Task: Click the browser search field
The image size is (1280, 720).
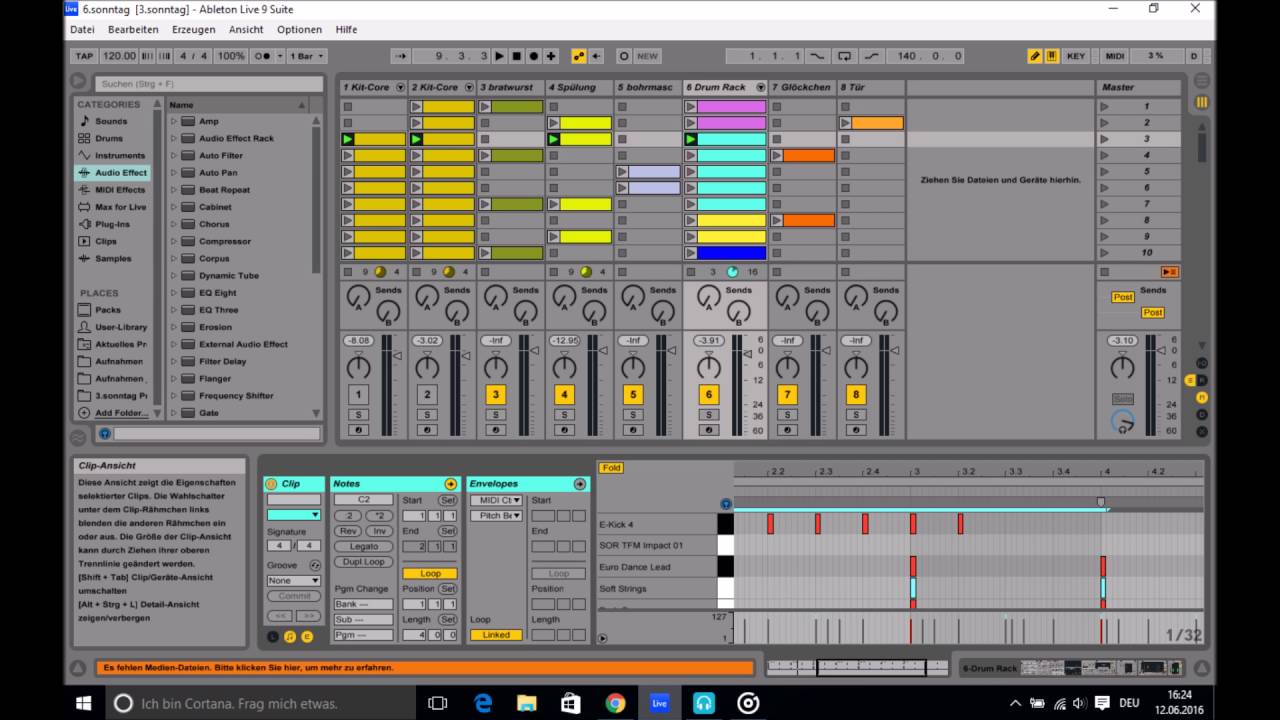Action: [x=209, y=84]
